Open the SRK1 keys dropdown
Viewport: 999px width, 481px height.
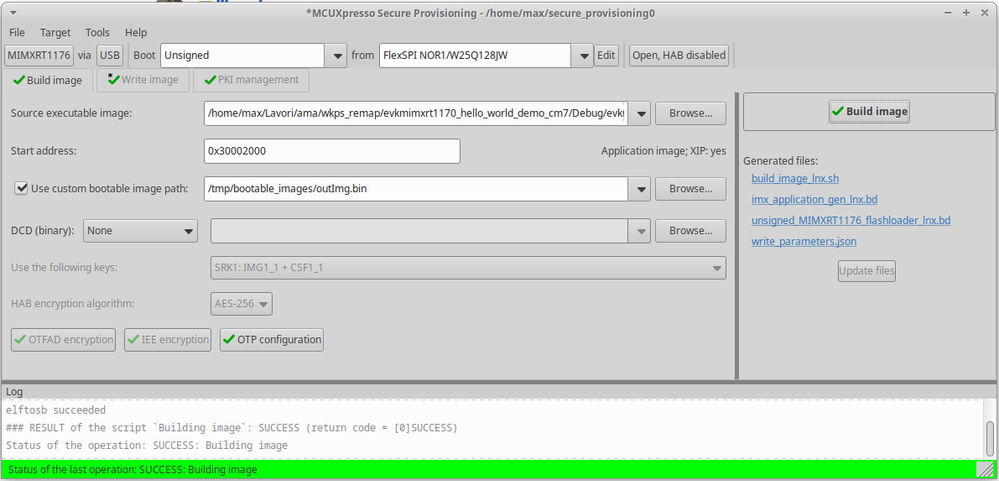[x=468, y=268]
